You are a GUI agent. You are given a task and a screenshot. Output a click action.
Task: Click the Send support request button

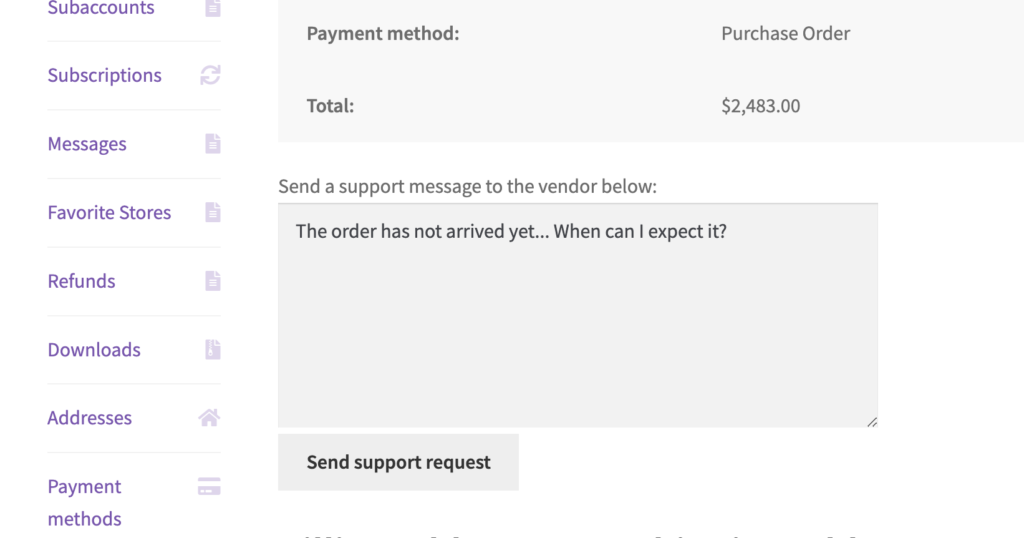(x=398, y=462)
